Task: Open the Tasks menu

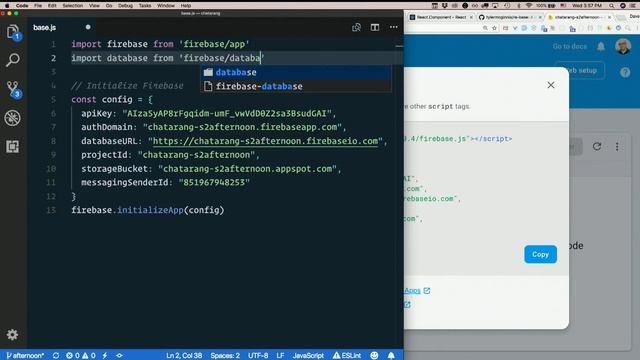Action: tap(145, 6)
